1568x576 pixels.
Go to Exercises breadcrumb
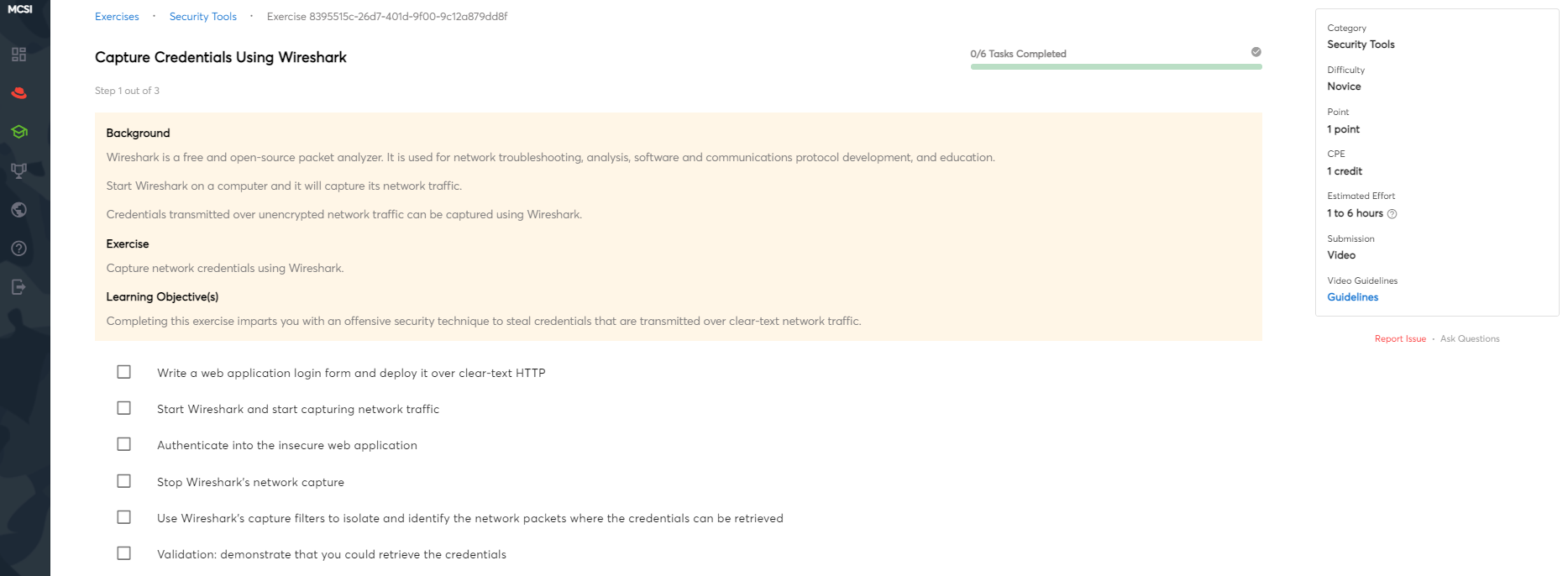coord(117,17)
